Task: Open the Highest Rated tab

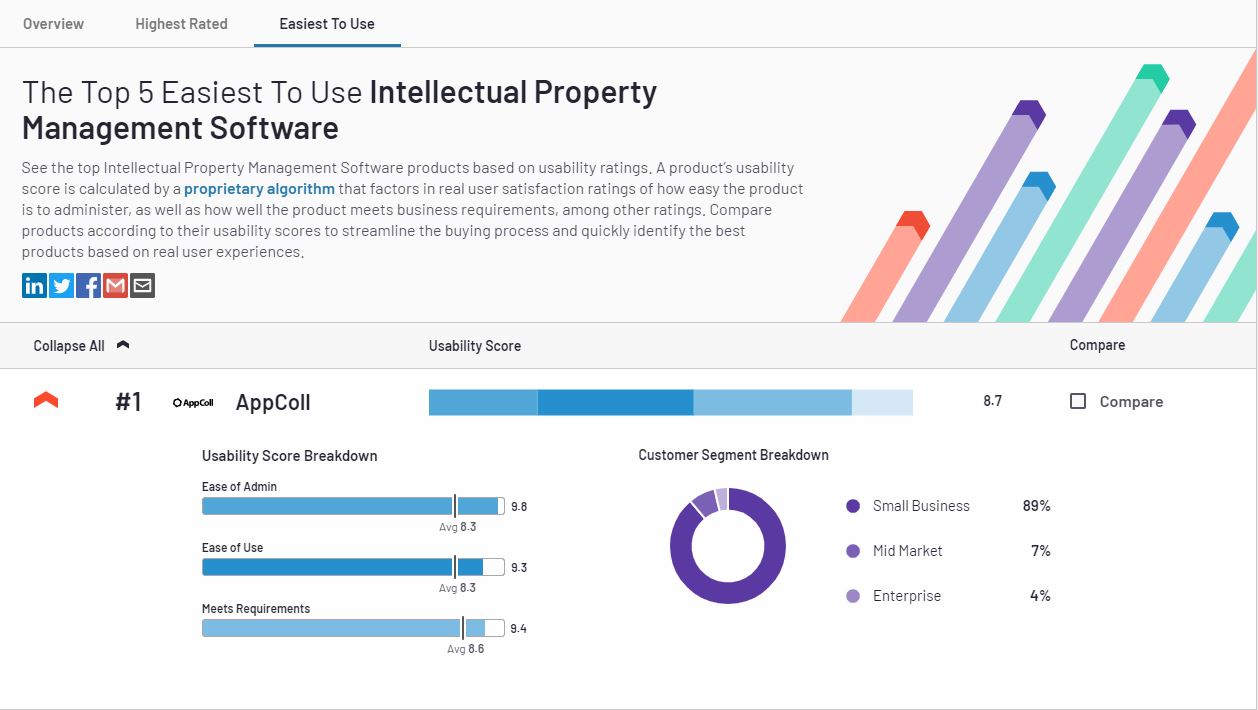Action: click(x=181, y=24)
